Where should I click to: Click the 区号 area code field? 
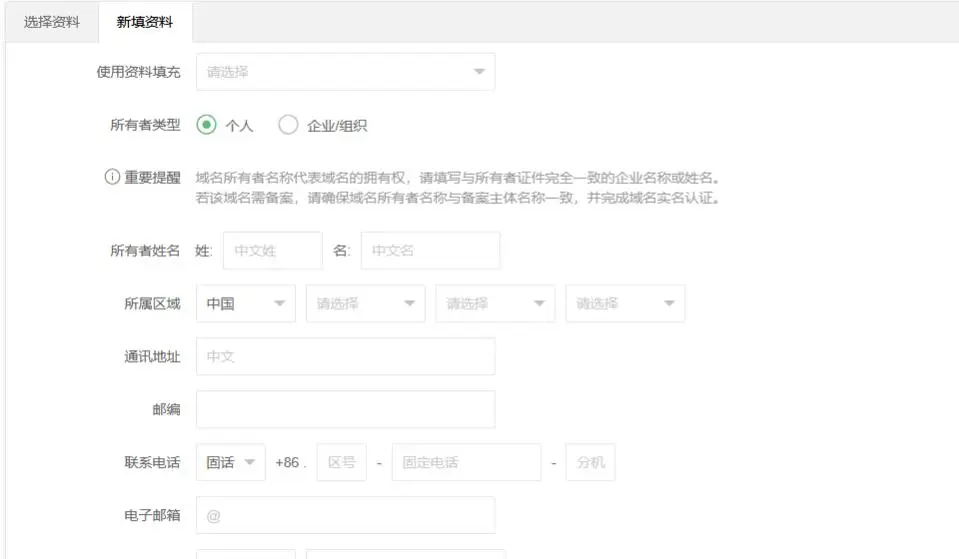tap(342, 462)
